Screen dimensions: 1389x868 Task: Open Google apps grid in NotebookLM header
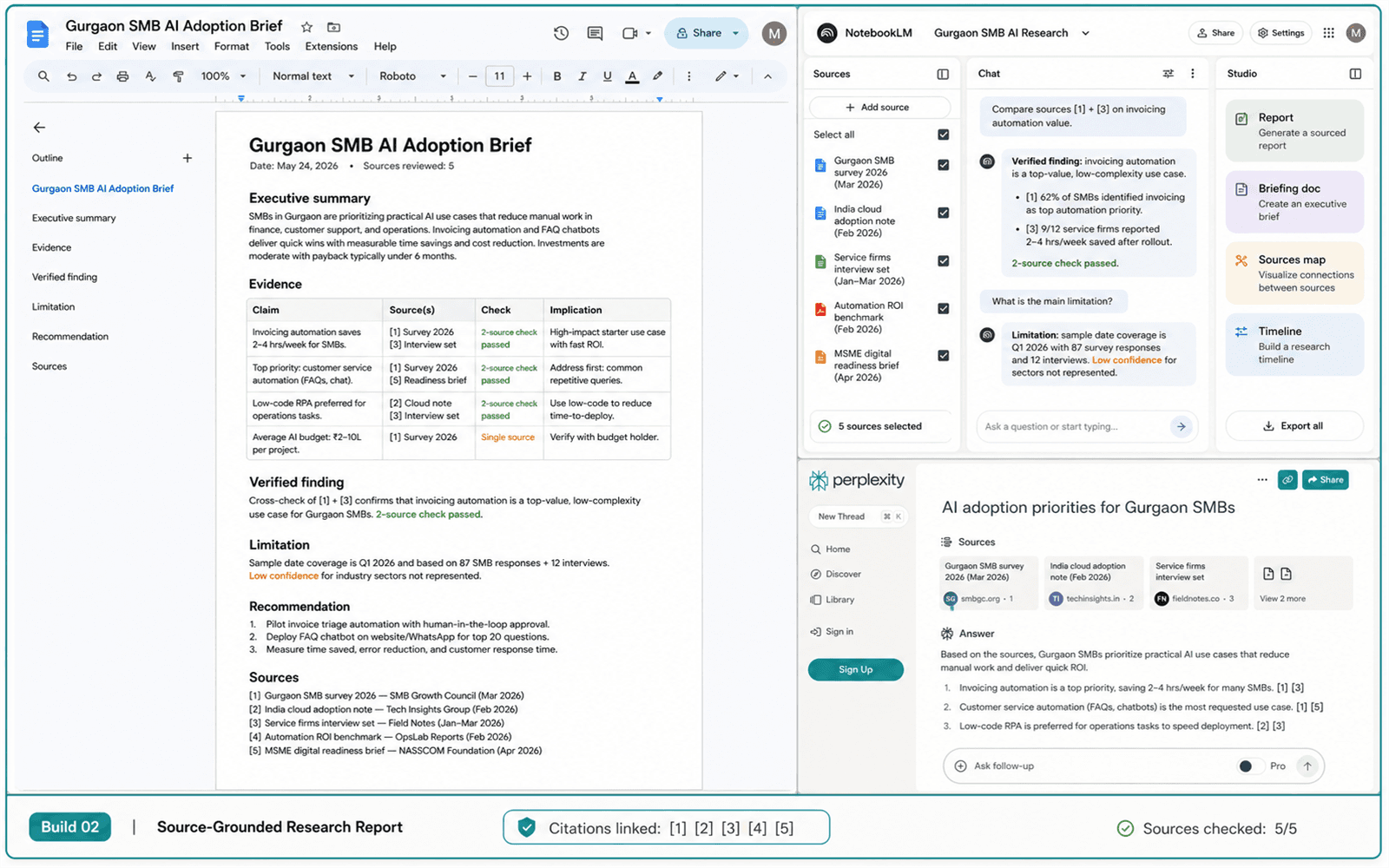point(1328,33)
